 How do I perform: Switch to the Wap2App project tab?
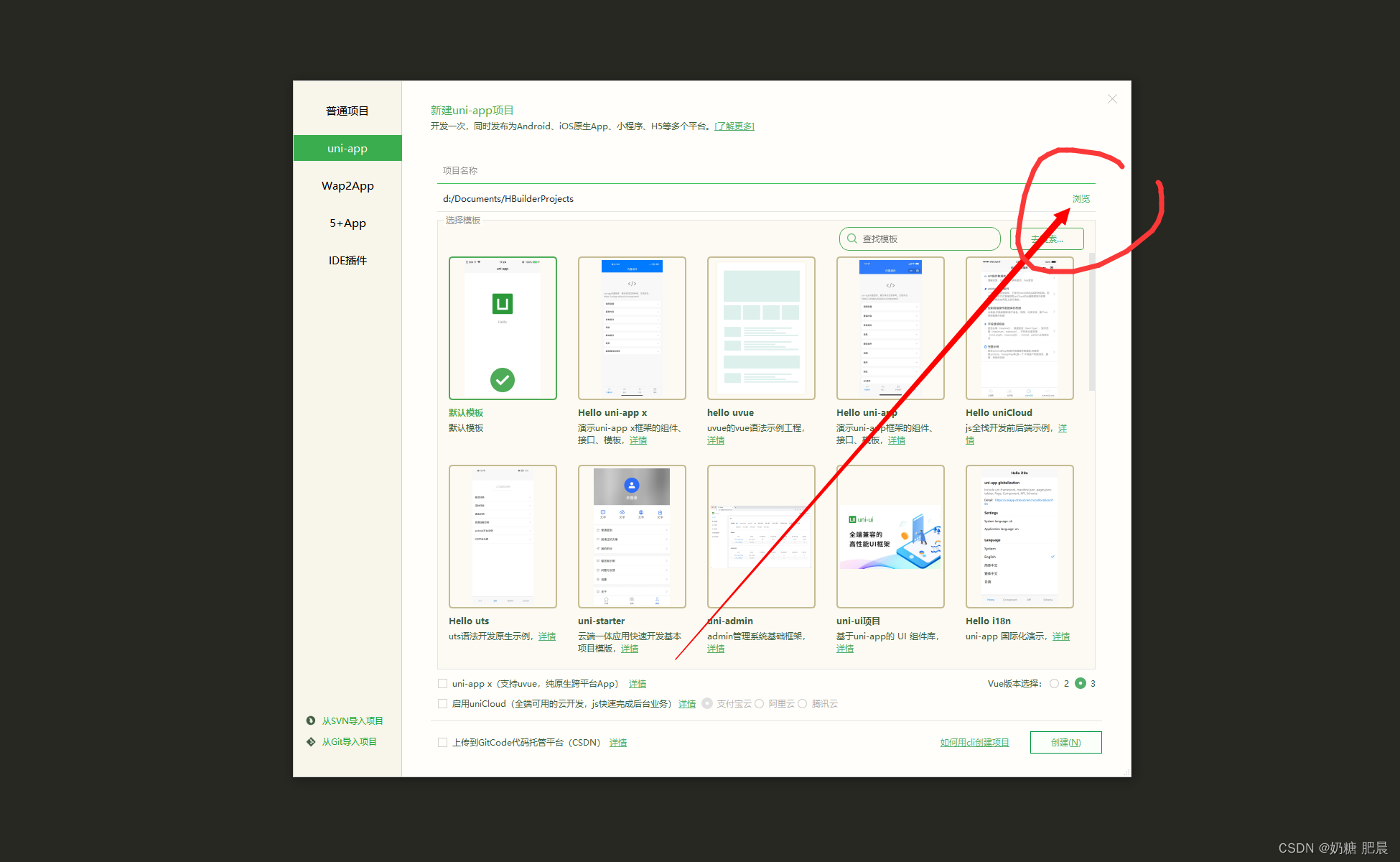(347, 186)
